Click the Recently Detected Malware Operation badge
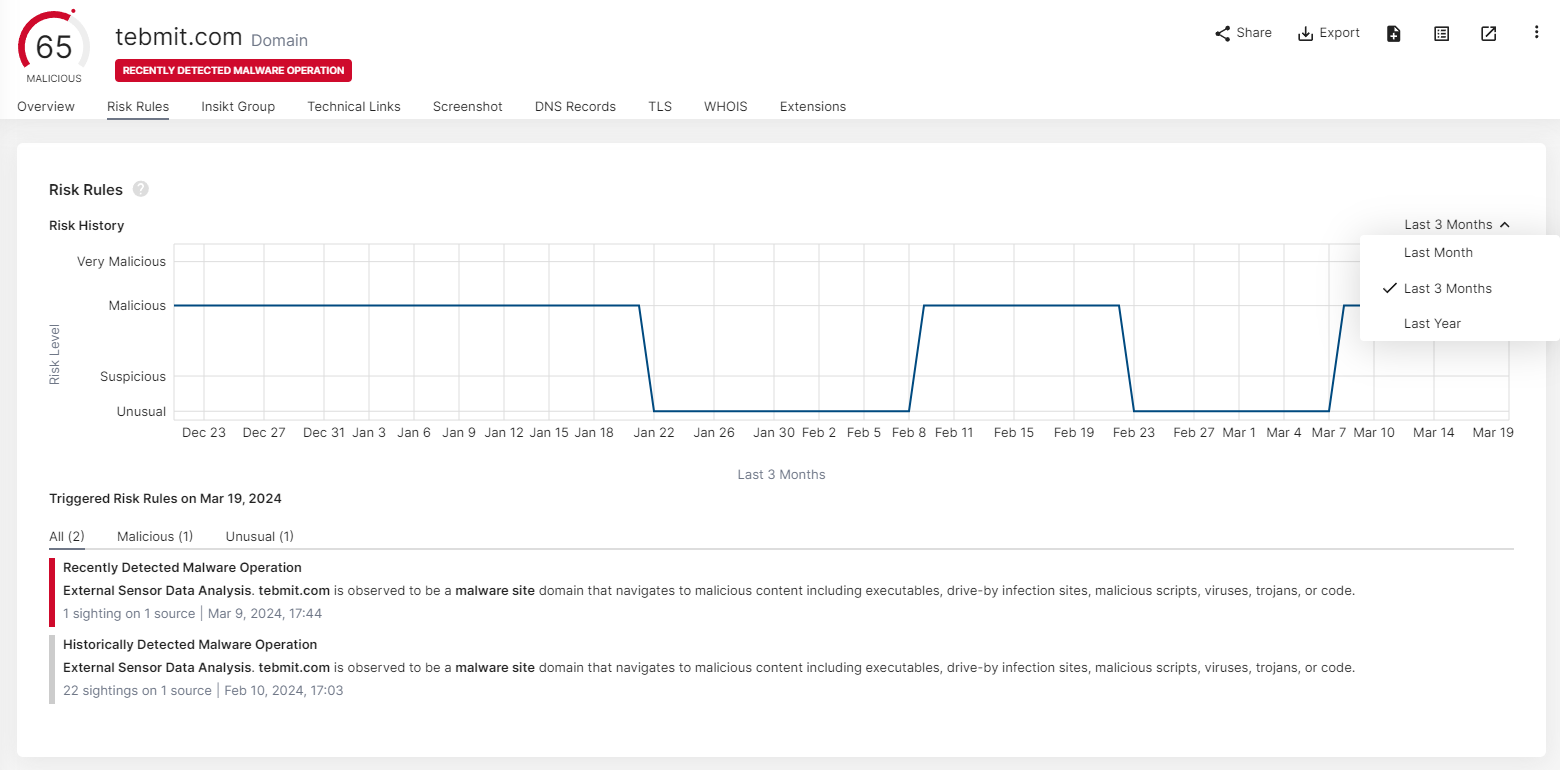 pyautogui.click(x=233, y=71)
